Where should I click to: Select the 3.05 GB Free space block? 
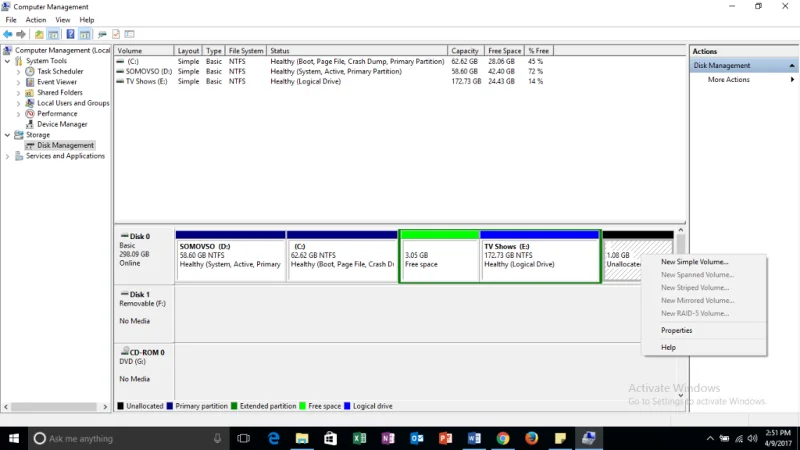pos(440,256)
